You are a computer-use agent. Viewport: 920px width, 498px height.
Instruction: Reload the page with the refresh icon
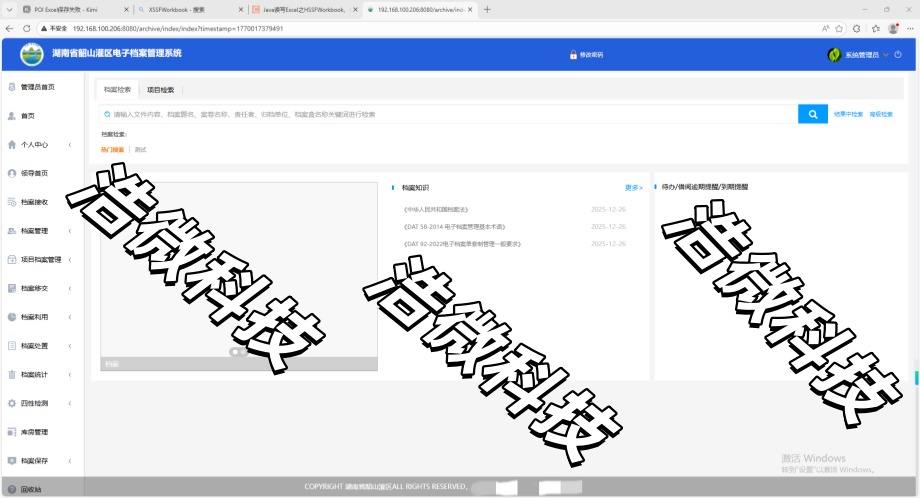(x=26, y=28)
